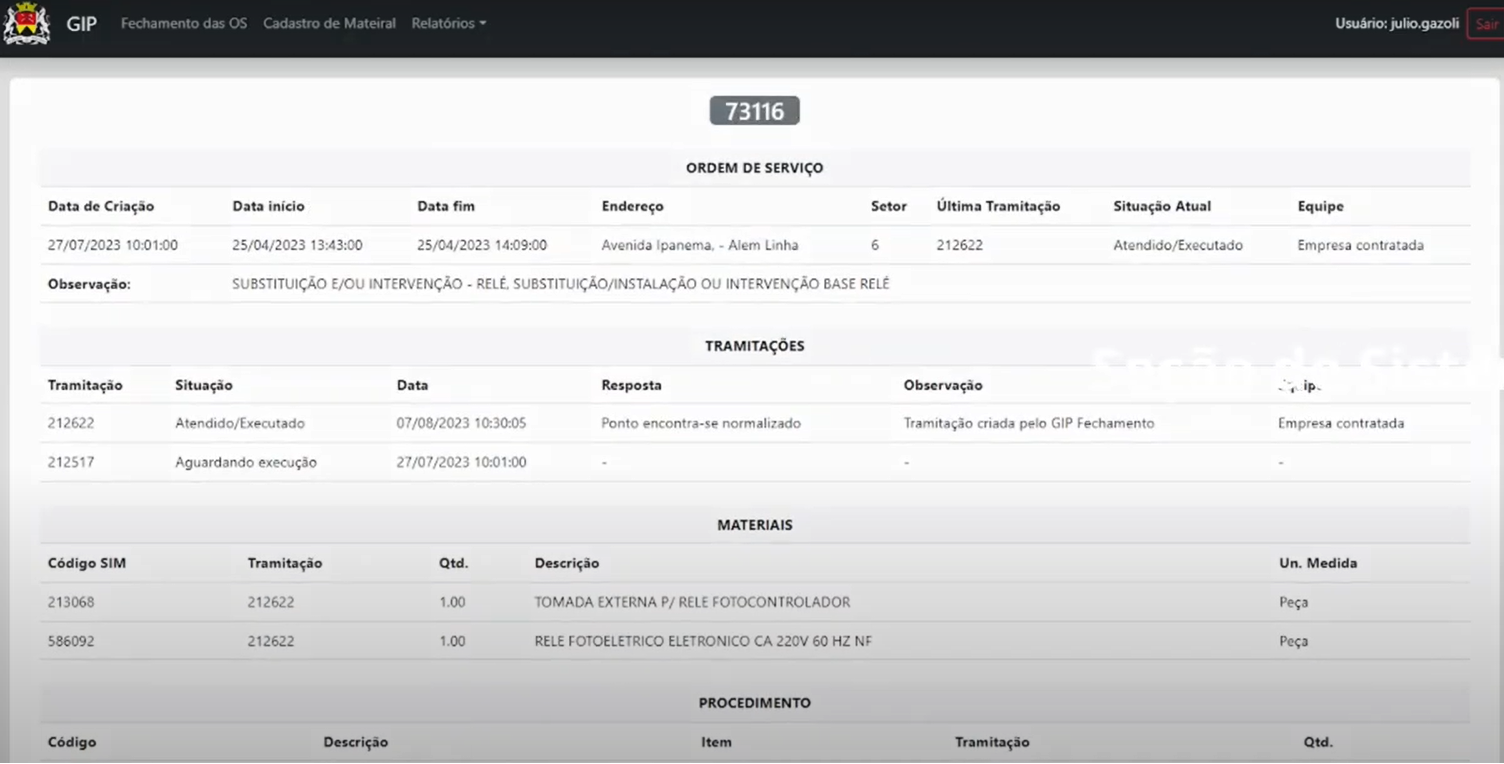Click RELE FOTOELETRICO ELETRONICO material description
1504x764 pixels.
point(703,641)
